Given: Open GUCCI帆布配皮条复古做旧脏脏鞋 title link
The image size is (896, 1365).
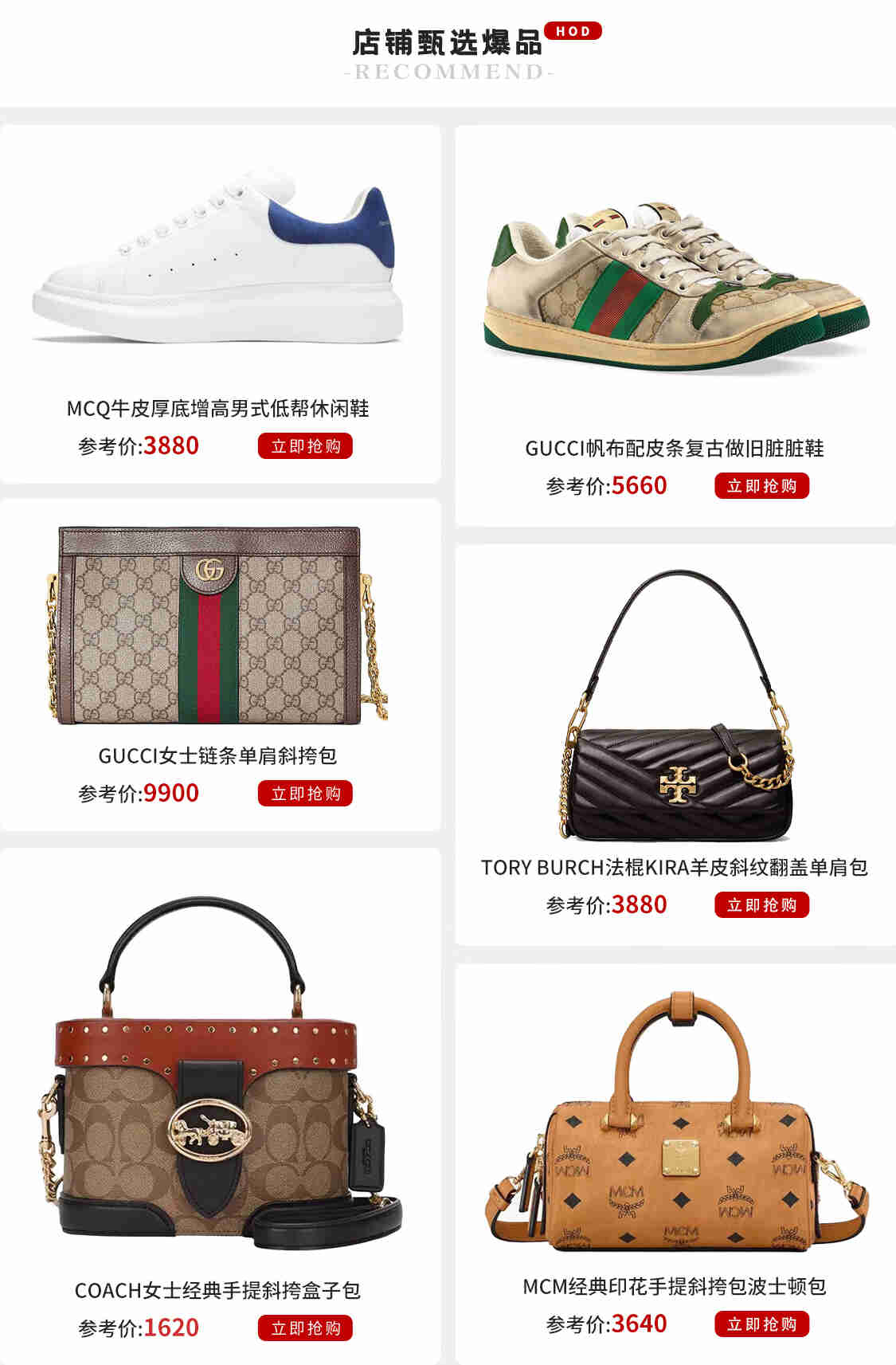Looking at the screenshot, I should tap(675, 449).
